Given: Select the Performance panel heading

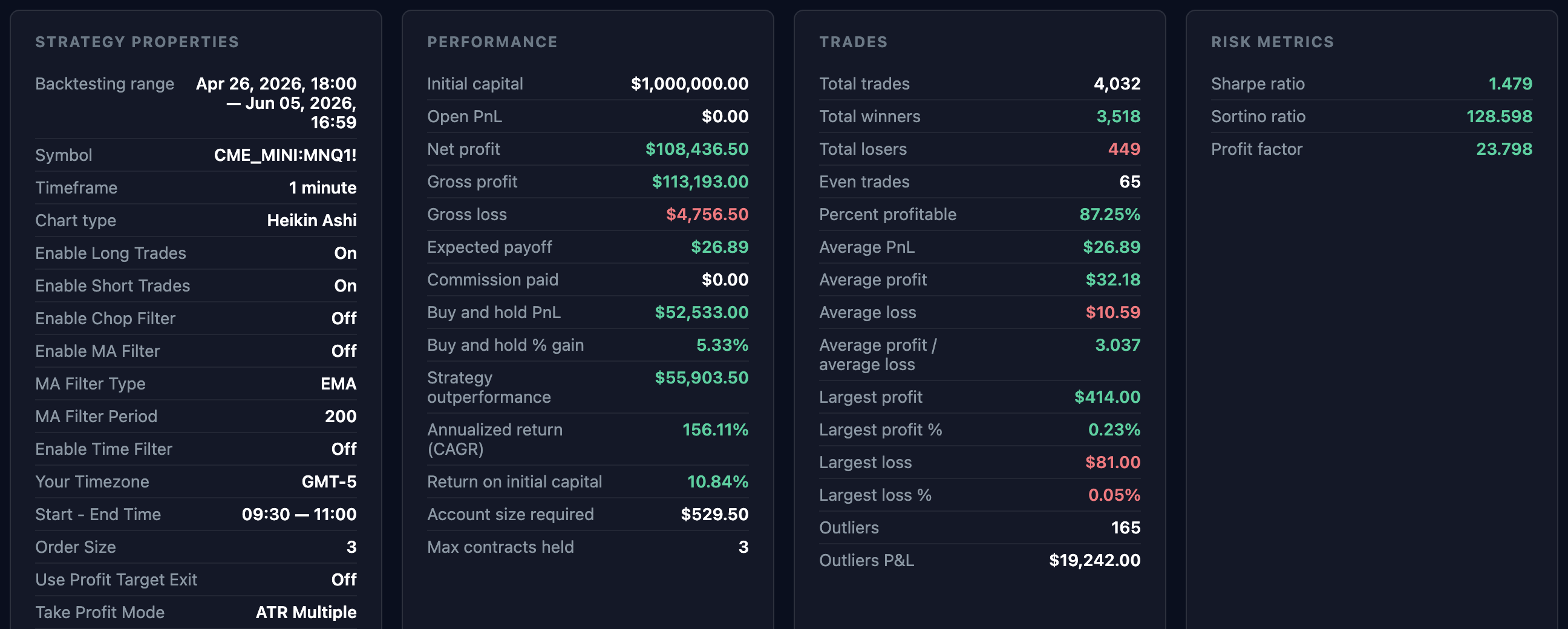Looking at the screenshot, I should tap(492, 42).
